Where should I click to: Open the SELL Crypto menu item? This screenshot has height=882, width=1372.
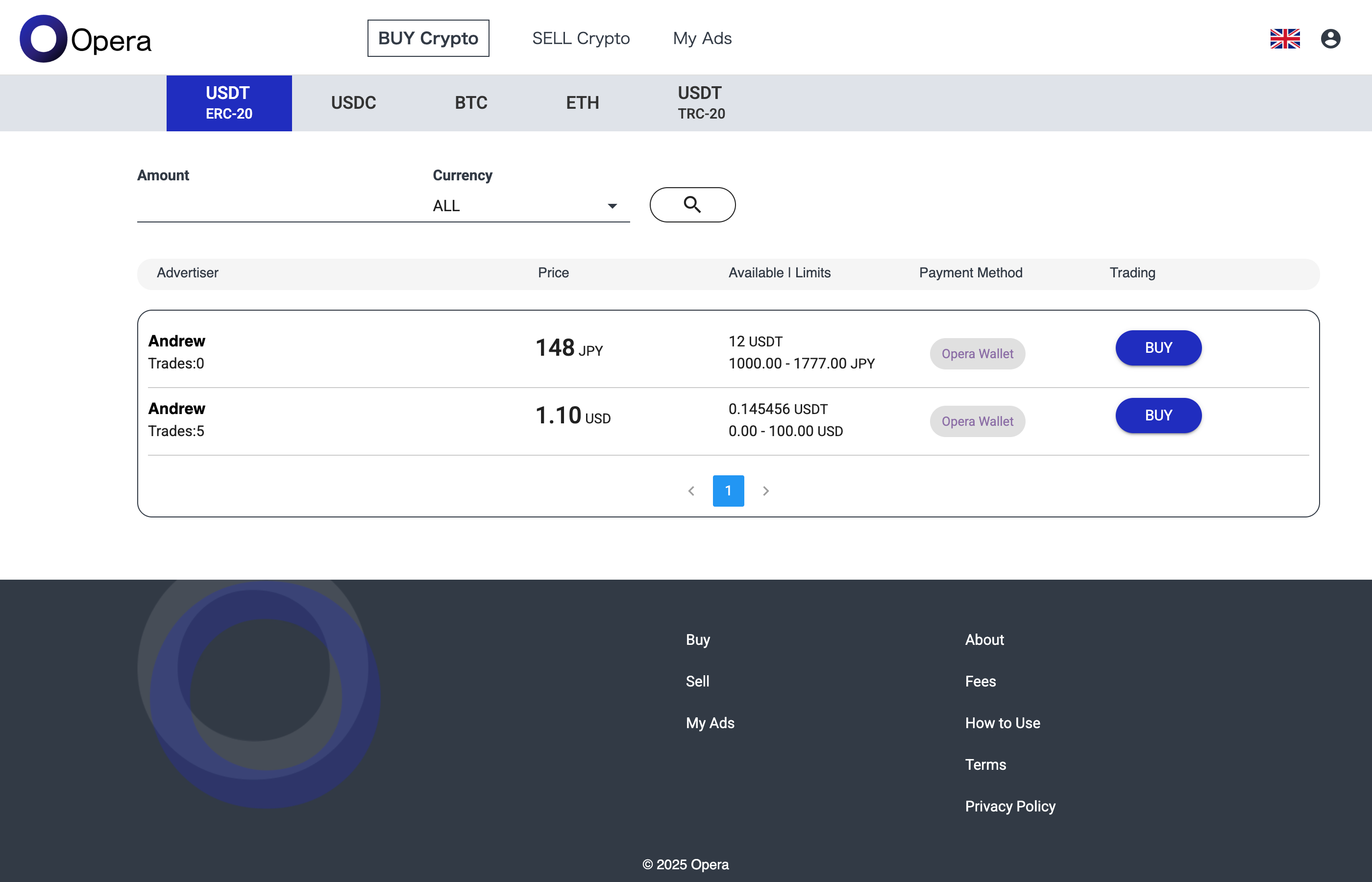[581, 38]
